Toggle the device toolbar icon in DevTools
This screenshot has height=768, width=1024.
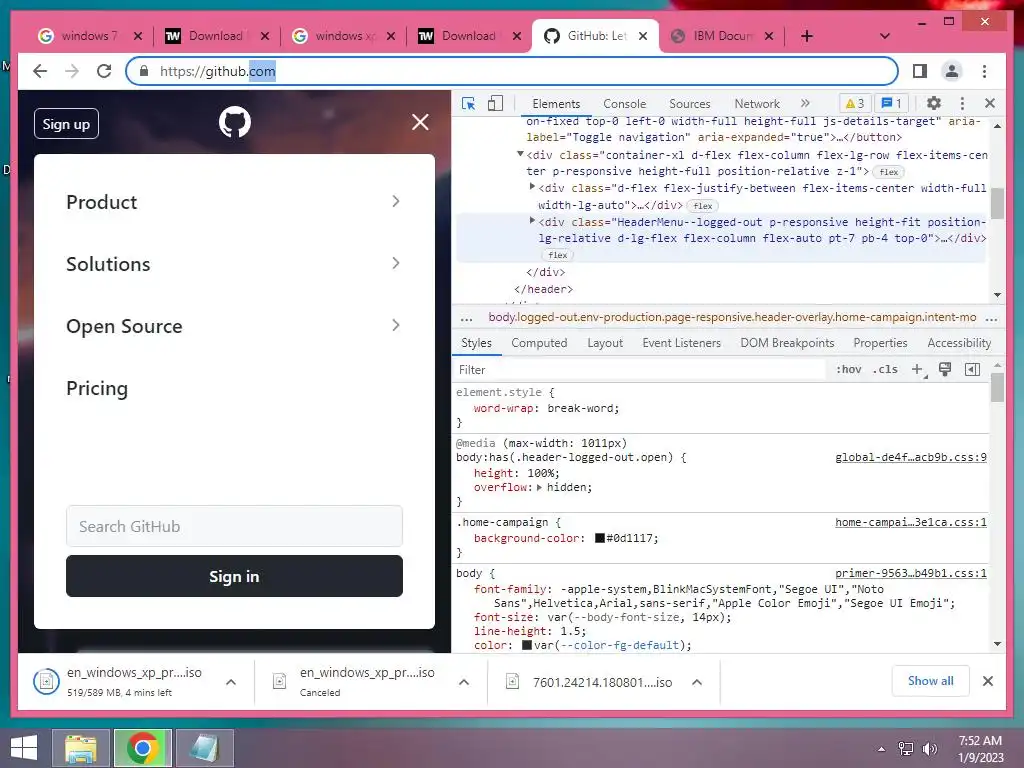(496, 103)
